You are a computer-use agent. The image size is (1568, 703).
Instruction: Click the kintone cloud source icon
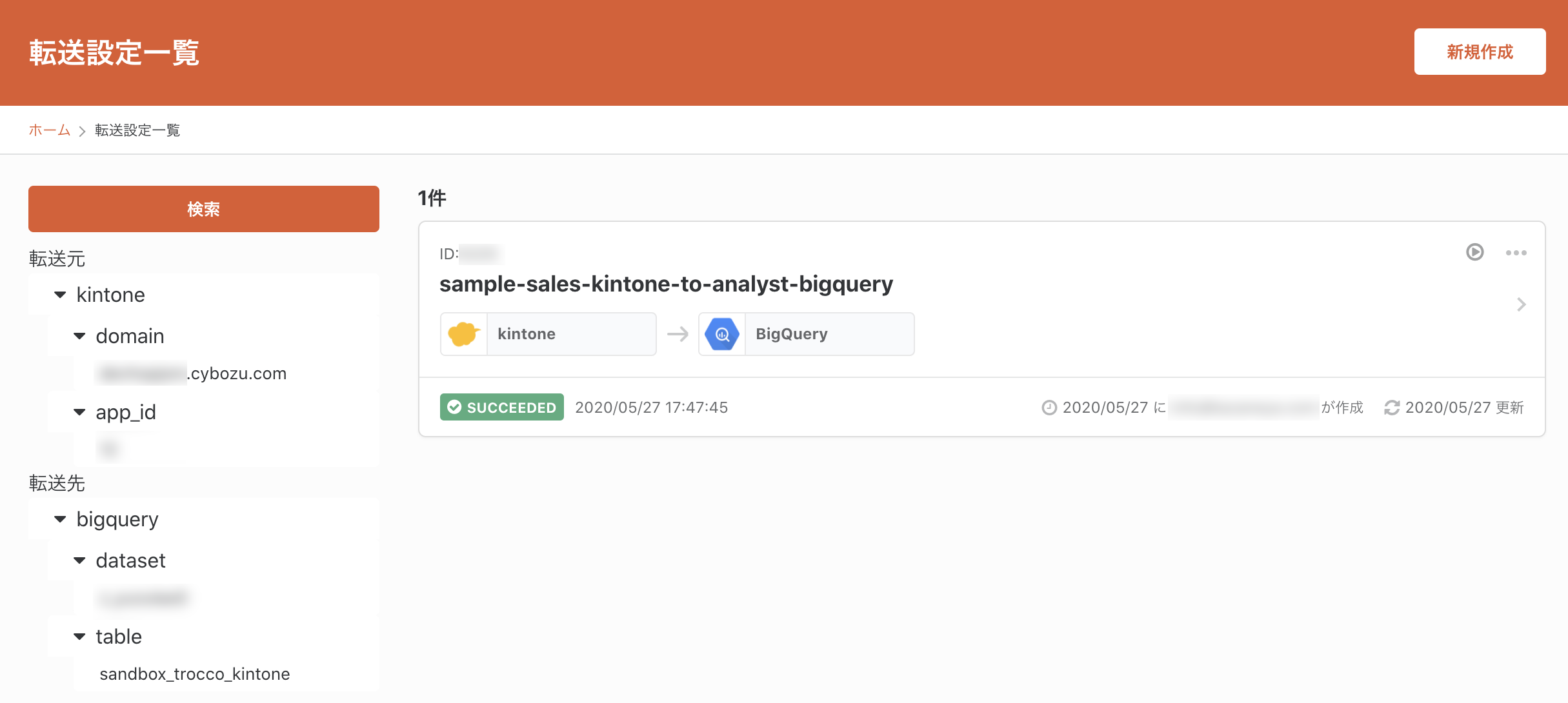[464, 334]
